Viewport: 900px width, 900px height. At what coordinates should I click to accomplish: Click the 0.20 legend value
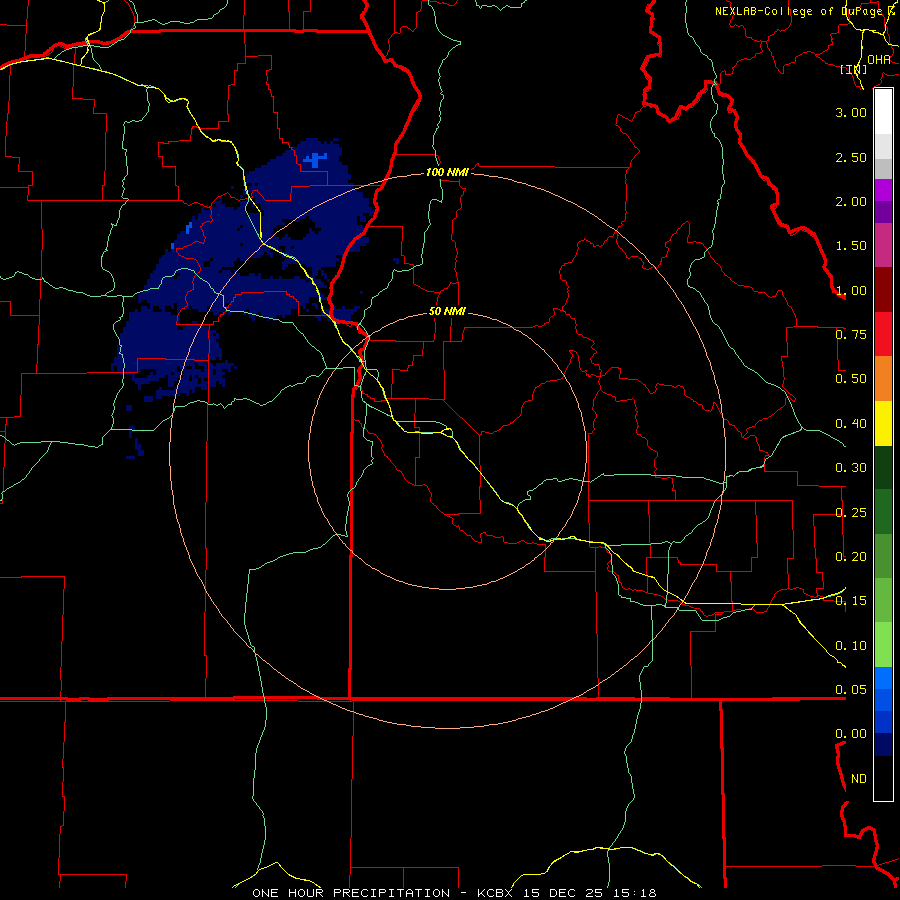click(851, 557)
